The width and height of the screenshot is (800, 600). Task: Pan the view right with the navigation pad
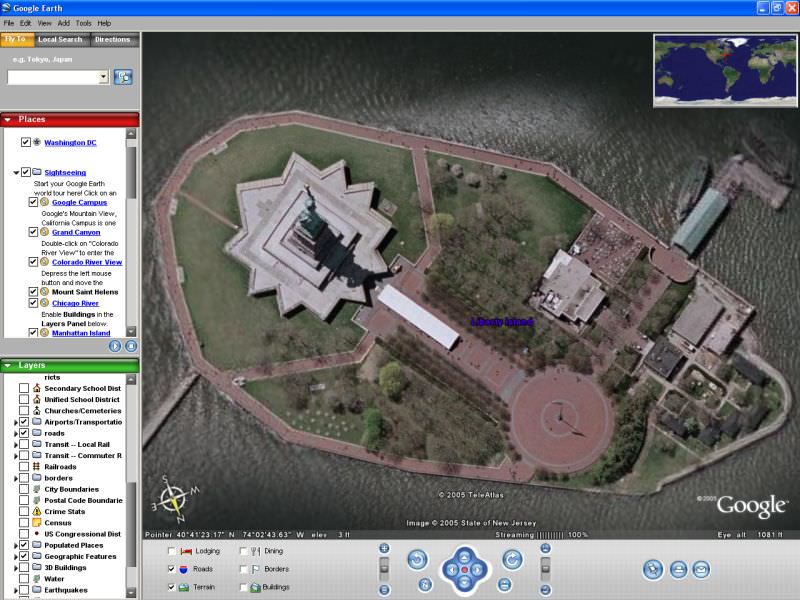pos(478,569)
